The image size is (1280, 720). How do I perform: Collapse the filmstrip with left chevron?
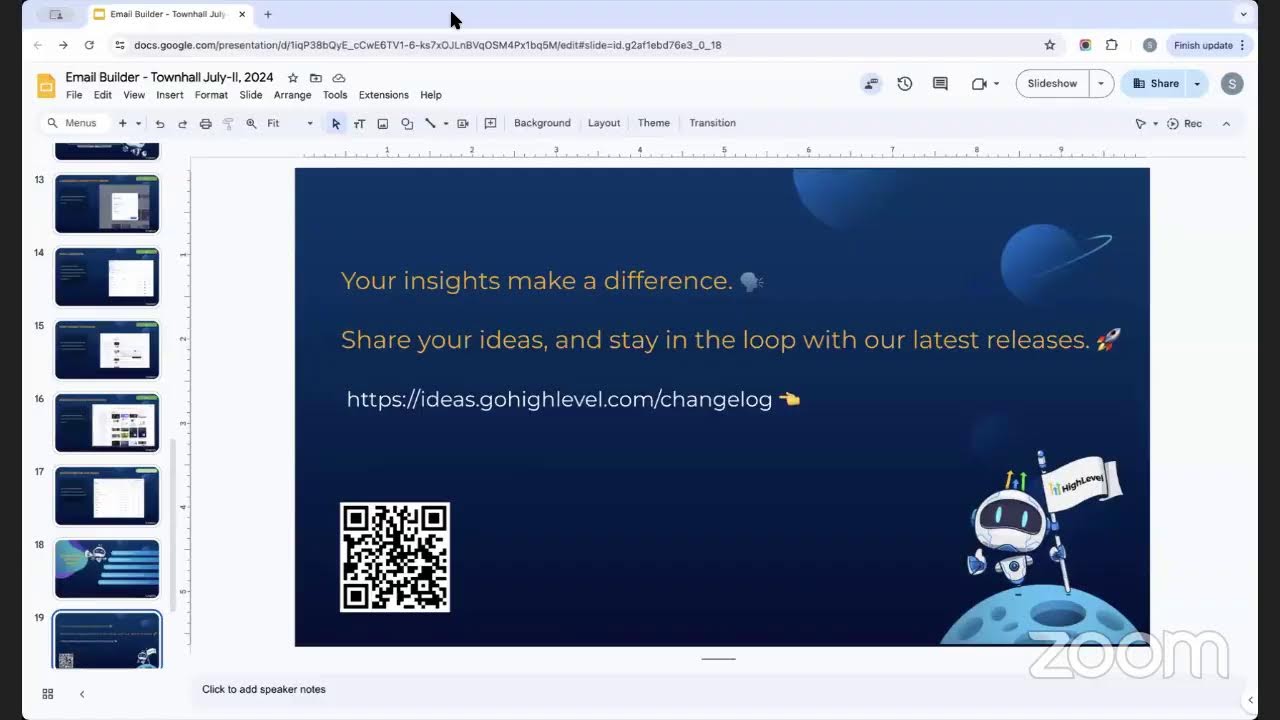tap(82, 694)
